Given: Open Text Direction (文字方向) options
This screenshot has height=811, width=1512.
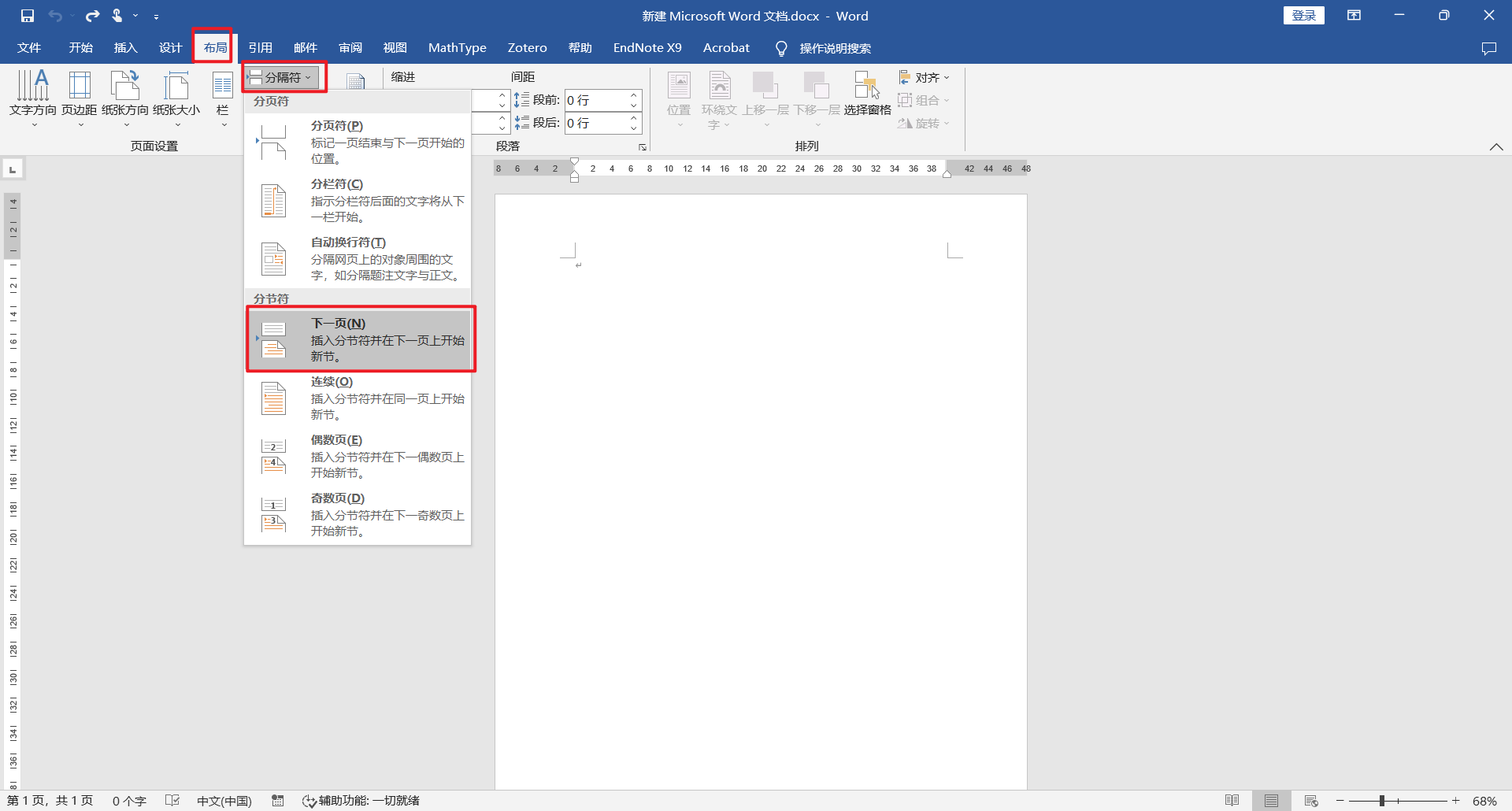Looking at the screenshot, I should (33, 98).
